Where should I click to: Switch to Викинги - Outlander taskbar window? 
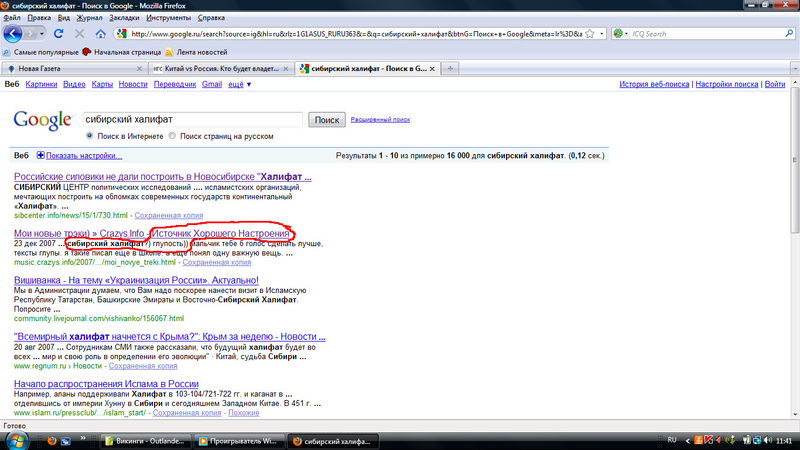(x=145, y=441)
